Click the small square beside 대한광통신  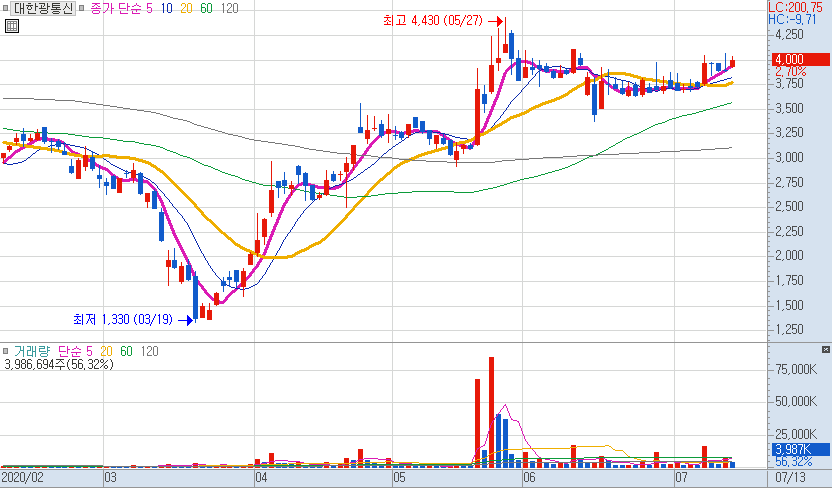click(5, 8)
